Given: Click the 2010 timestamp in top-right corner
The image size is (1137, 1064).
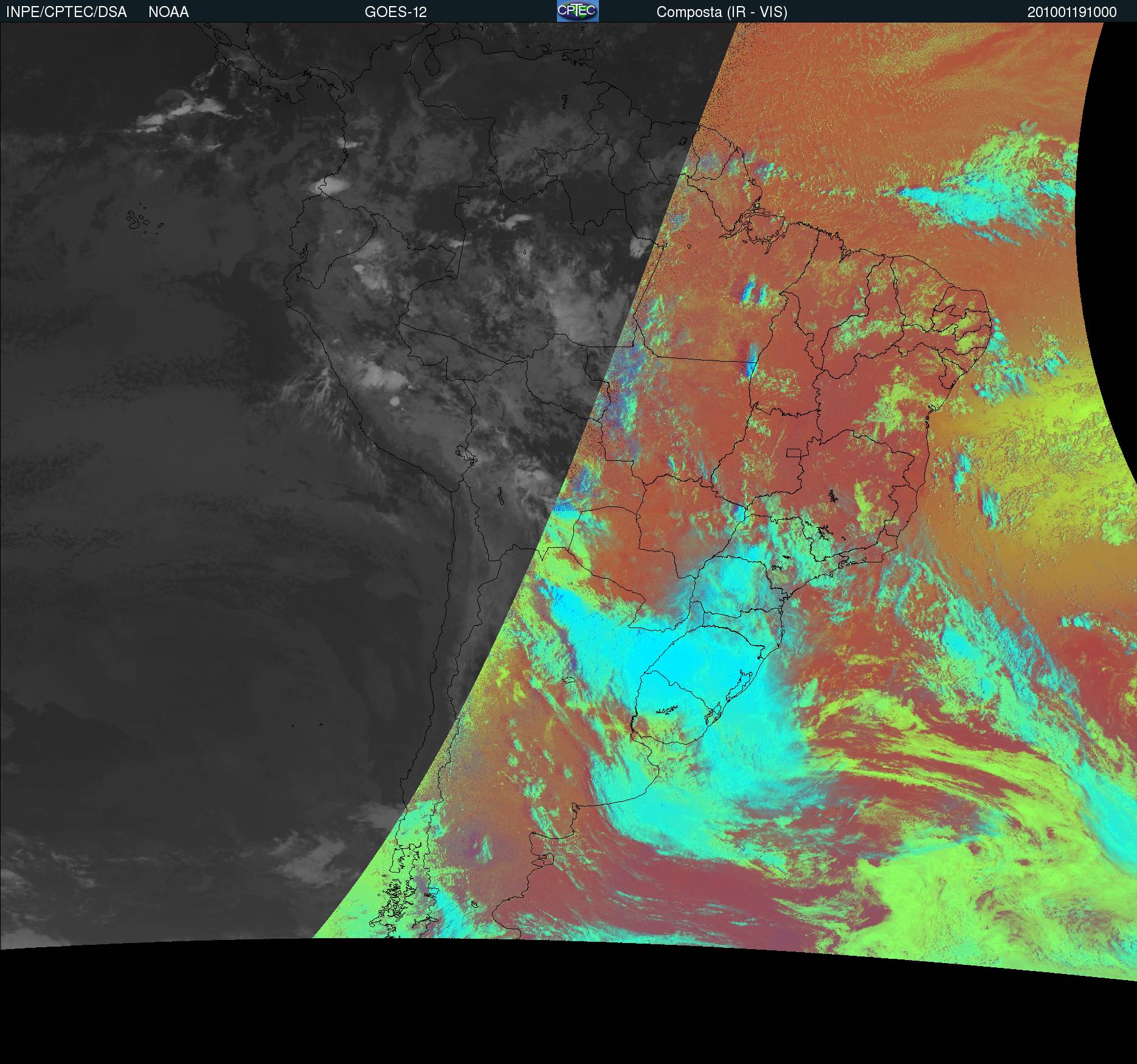Looking at the screenshot, I should [1071, 12].
